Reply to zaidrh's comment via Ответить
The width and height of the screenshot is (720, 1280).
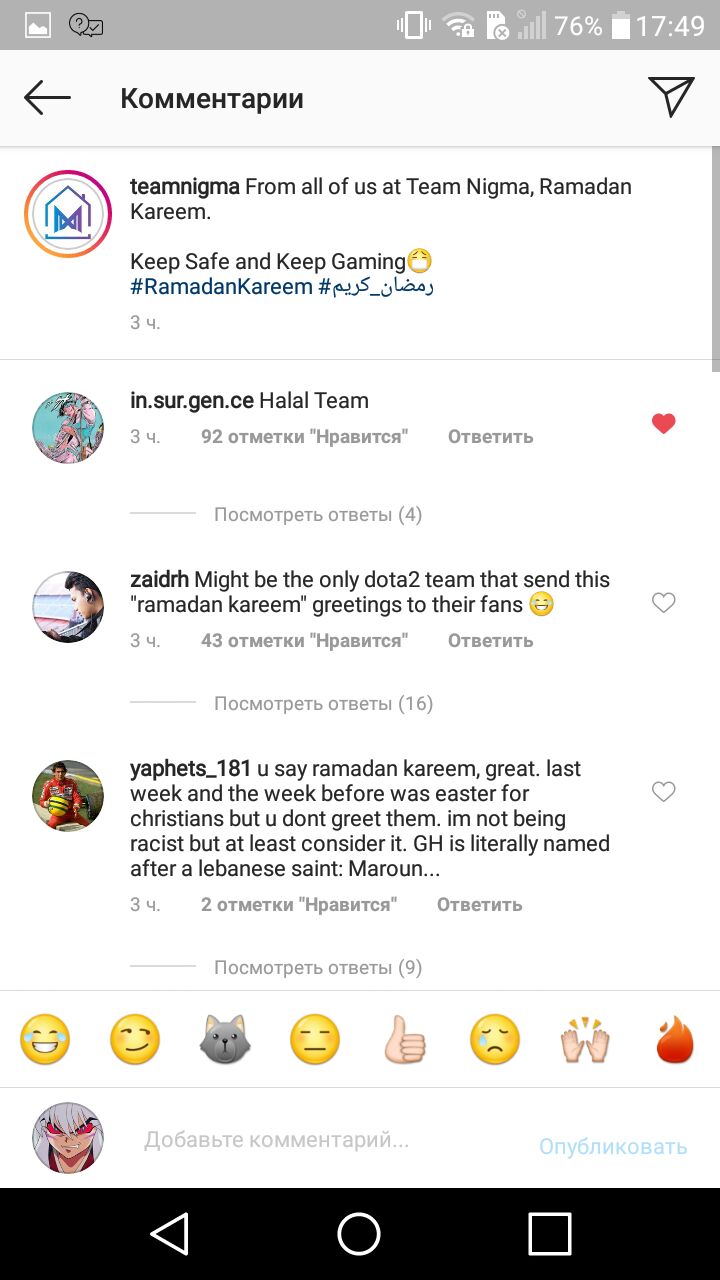pos(490,641)
